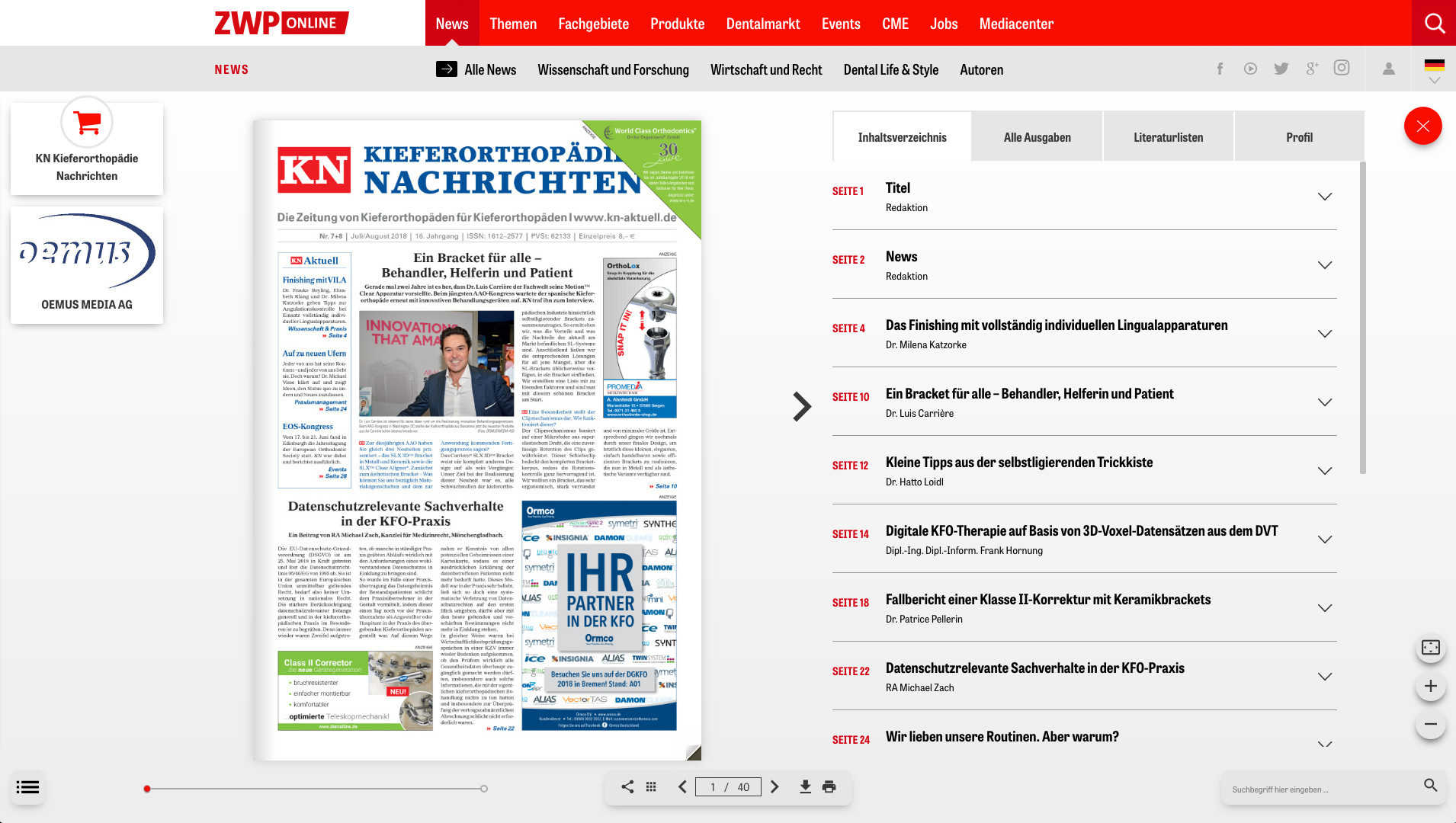Go to next page in toolbar
The width and height of the screenshot is (1456, 823).
pos(775,786)
